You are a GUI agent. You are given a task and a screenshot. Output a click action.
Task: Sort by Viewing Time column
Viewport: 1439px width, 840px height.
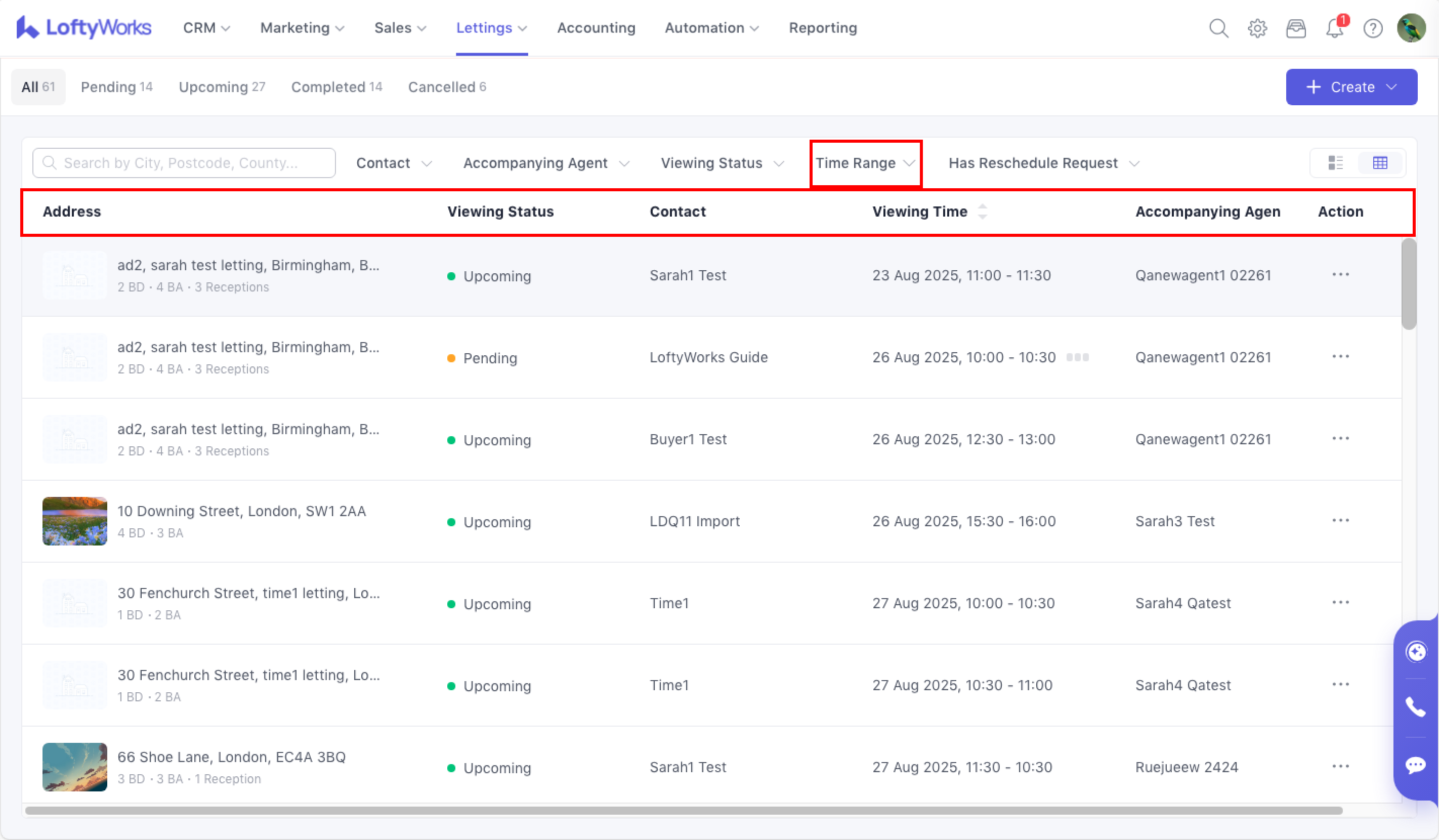click(x=982, y=212)
